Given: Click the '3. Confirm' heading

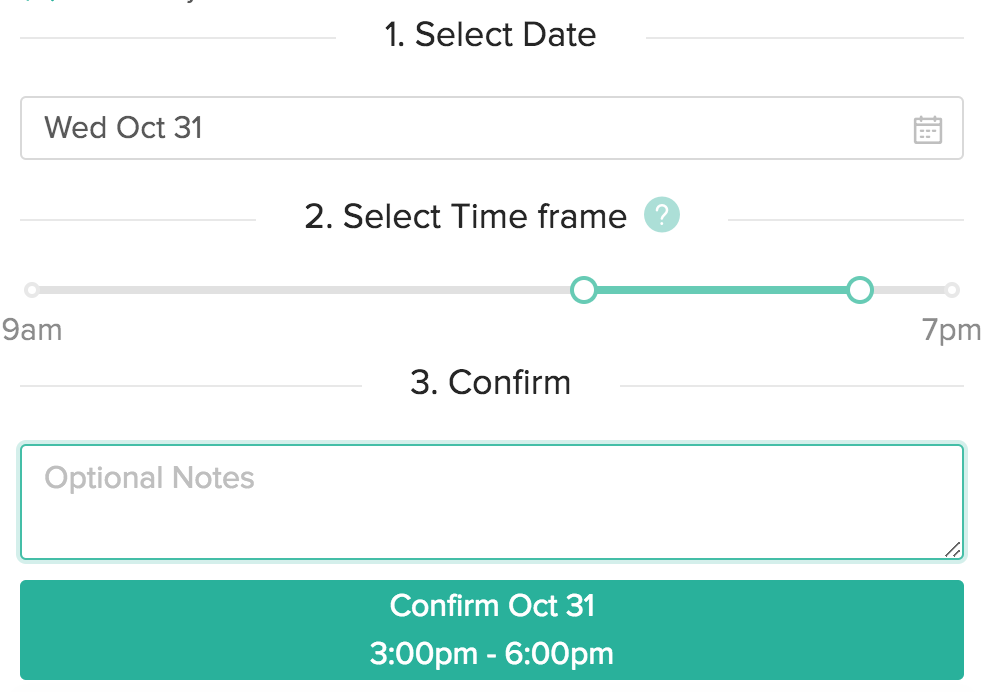Looking at the screenshot, I should tap(490, 382).
